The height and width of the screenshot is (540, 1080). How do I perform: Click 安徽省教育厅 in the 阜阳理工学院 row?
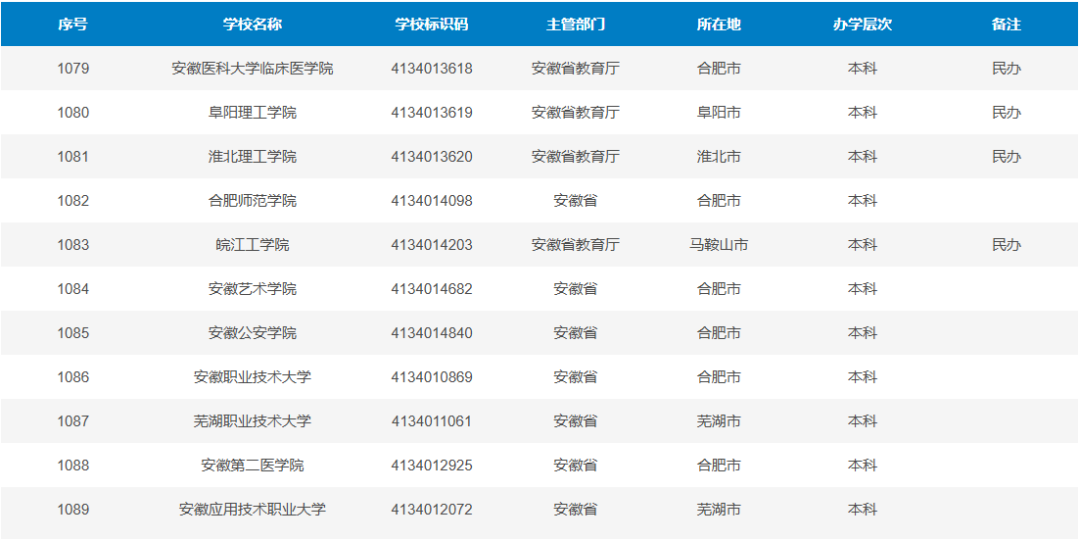[x=575, y=112]
